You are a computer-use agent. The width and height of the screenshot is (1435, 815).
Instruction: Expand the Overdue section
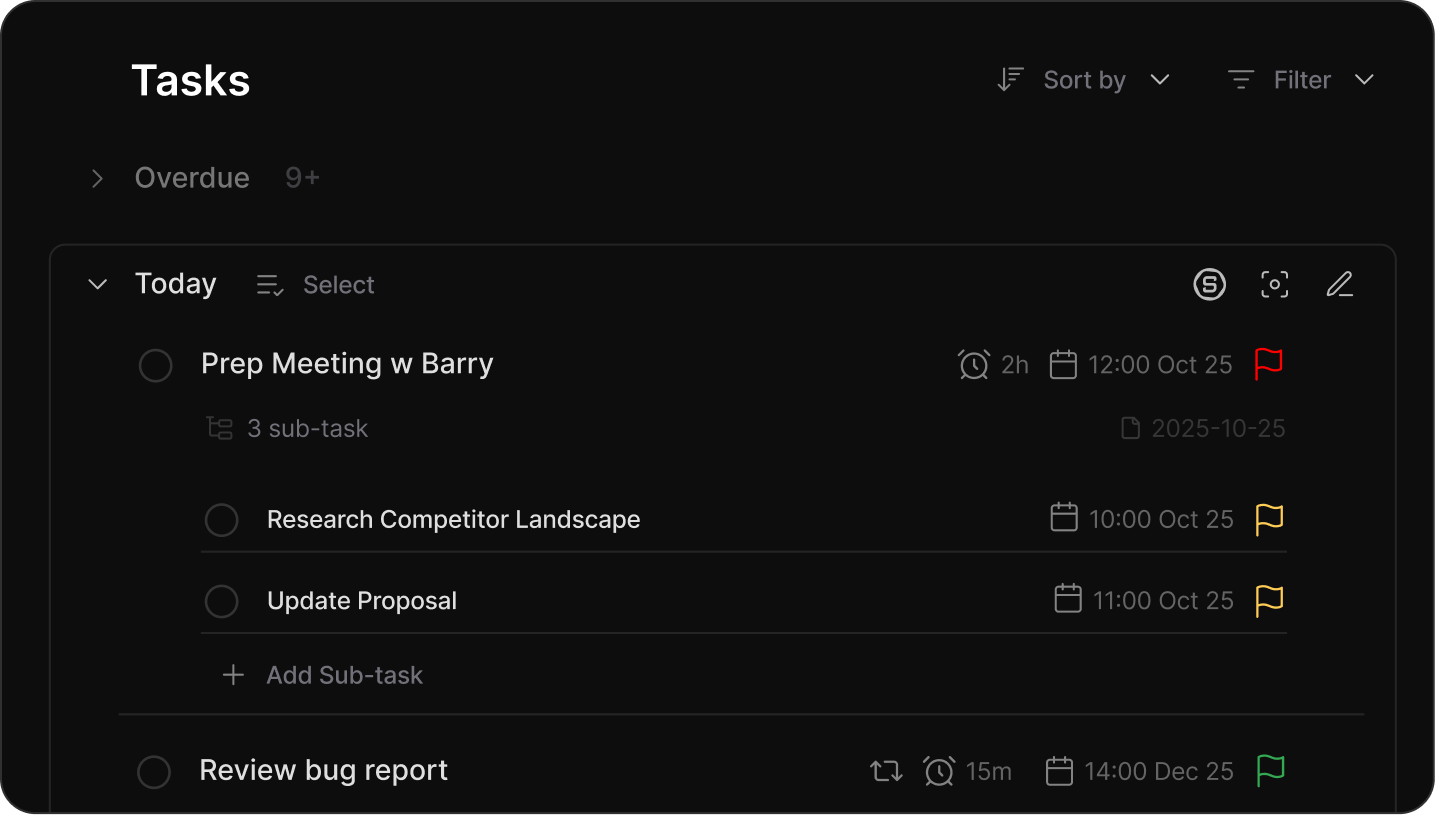point(97,178)
